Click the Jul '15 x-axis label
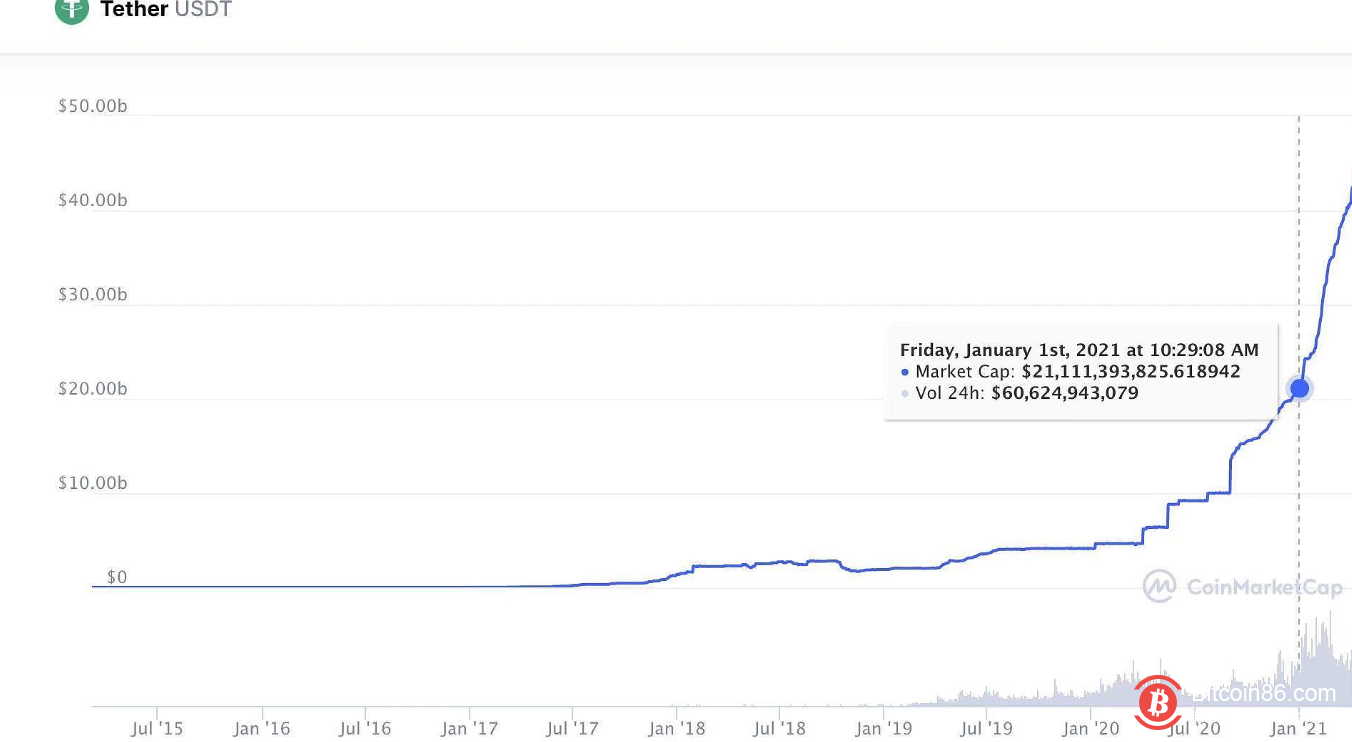1352x742 pixels. (x=157, y=728)
